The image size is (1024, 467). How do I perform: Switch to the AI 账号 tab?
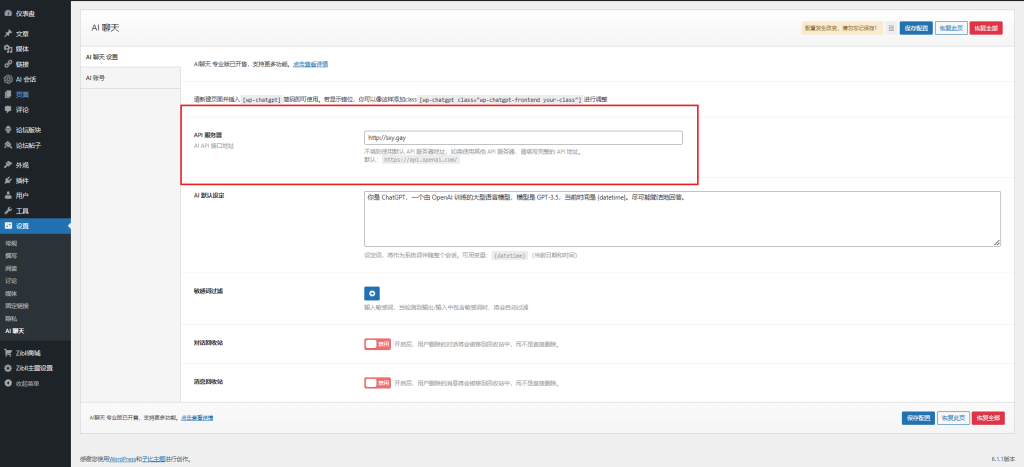96,77
